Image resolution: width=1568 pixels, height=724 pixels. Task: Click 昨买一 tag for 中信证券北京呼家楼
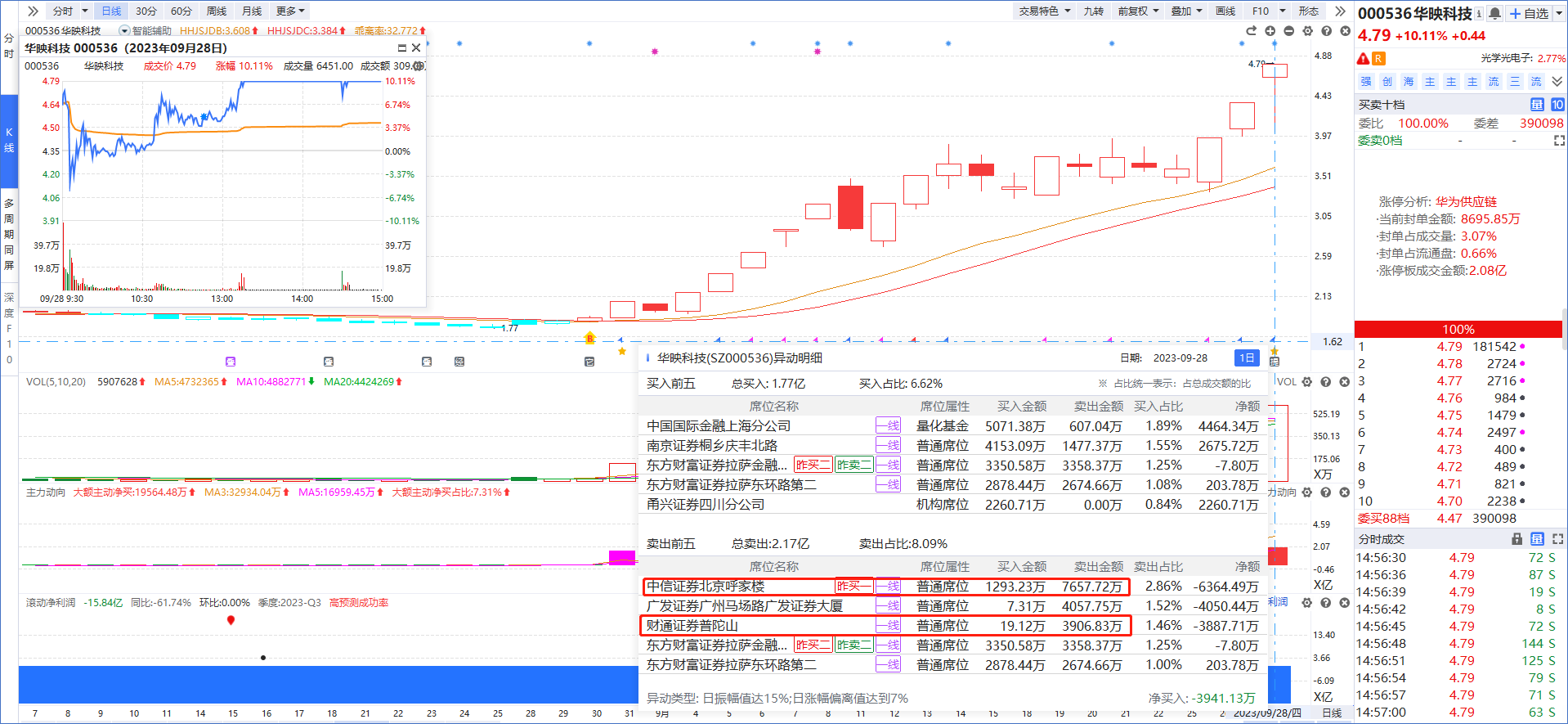[x=853, y=586]
